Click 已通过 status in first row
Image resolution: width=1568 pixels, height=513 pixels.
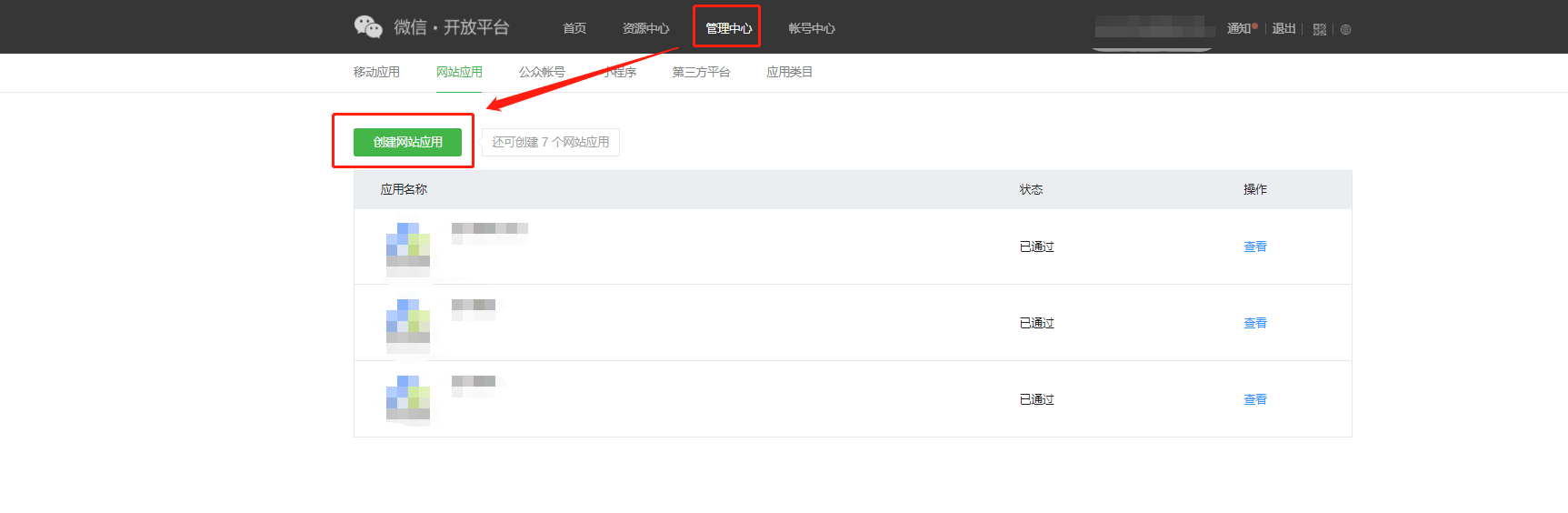1036,246
